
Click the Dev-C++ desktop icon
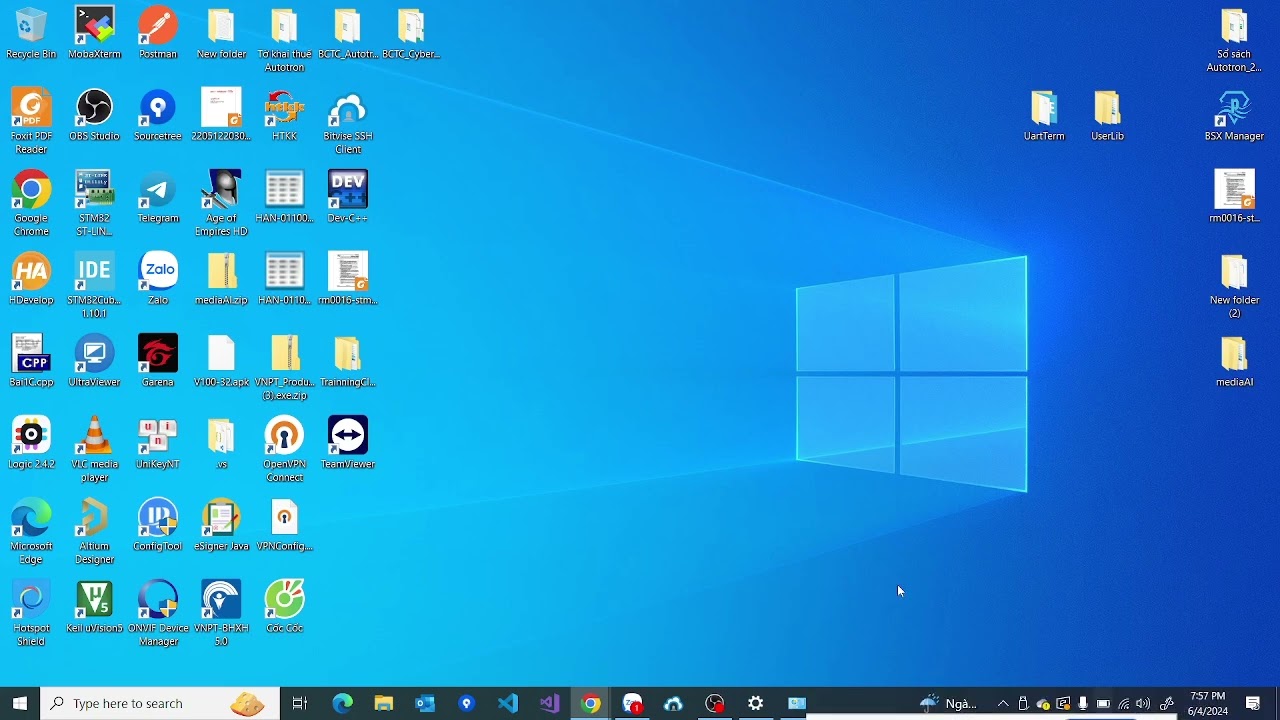click(x=348, y=197)
